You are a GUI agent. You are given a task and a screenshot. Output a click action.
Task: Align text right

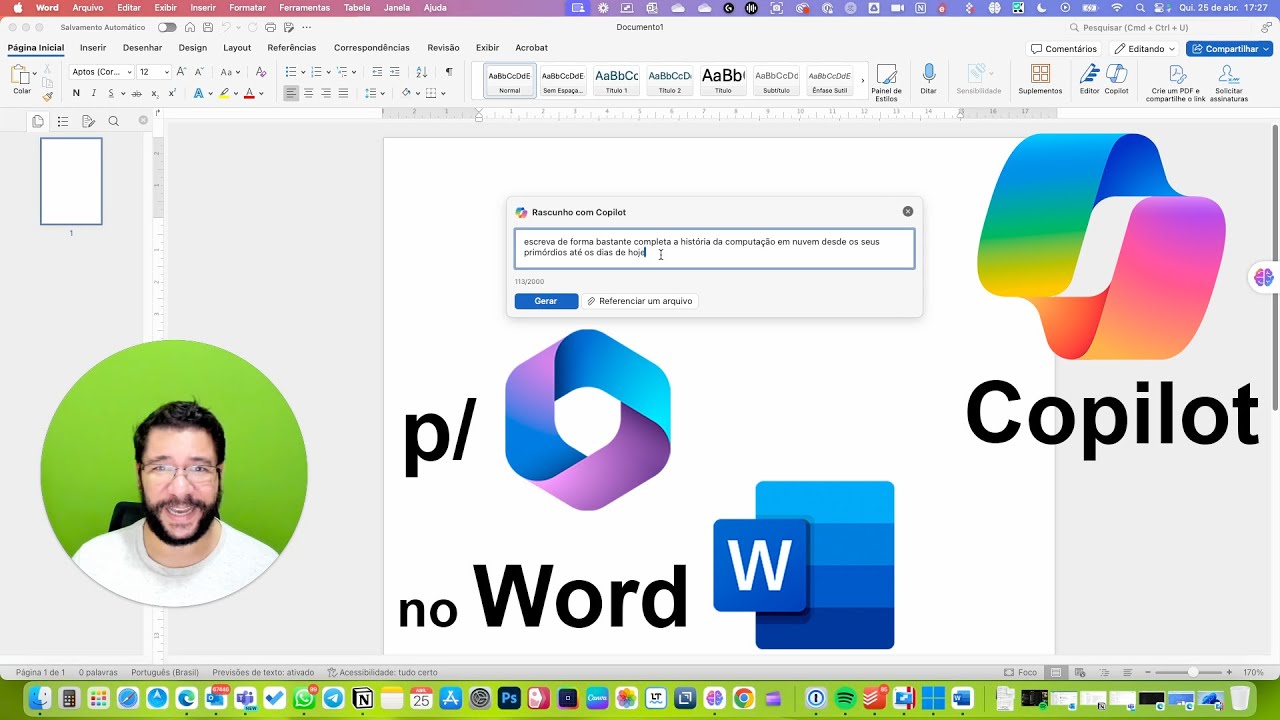click(x=326, y=93)
